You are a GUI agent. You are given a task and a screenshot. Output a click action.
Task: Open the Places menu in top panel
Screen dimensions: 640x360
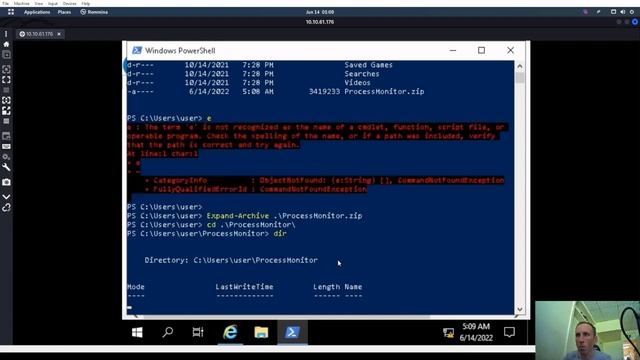pyautogui.click(x=64, y=12)
